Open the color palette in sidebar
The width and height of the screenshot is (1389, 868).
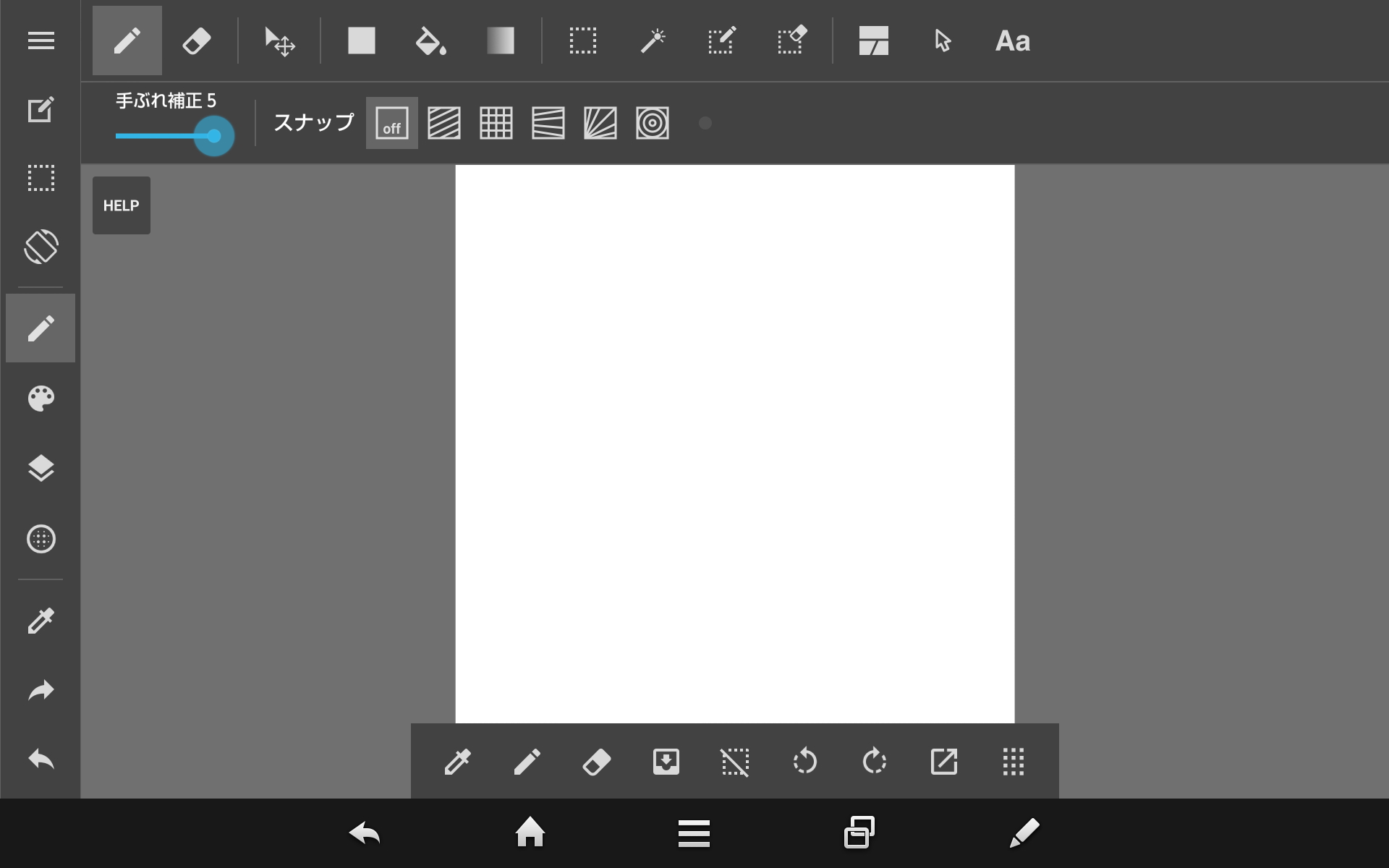click(x=41, y=399)
